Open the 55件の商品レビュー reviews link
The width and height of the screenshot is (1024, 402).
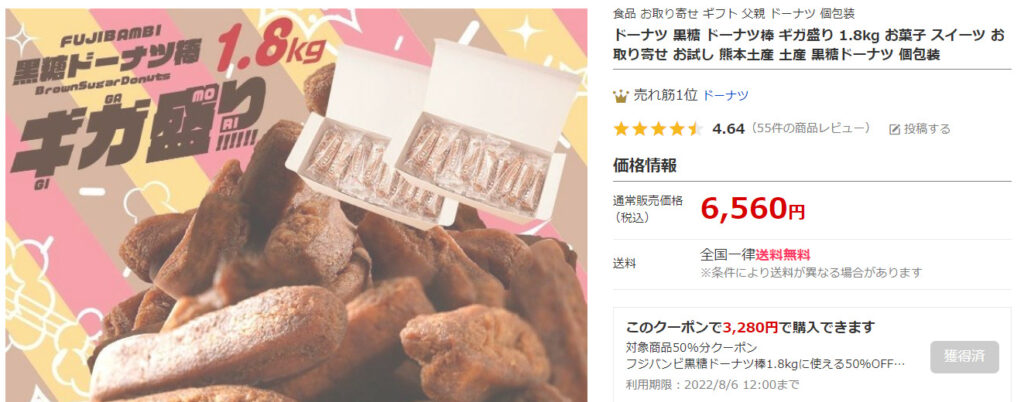tap(811, 128)
